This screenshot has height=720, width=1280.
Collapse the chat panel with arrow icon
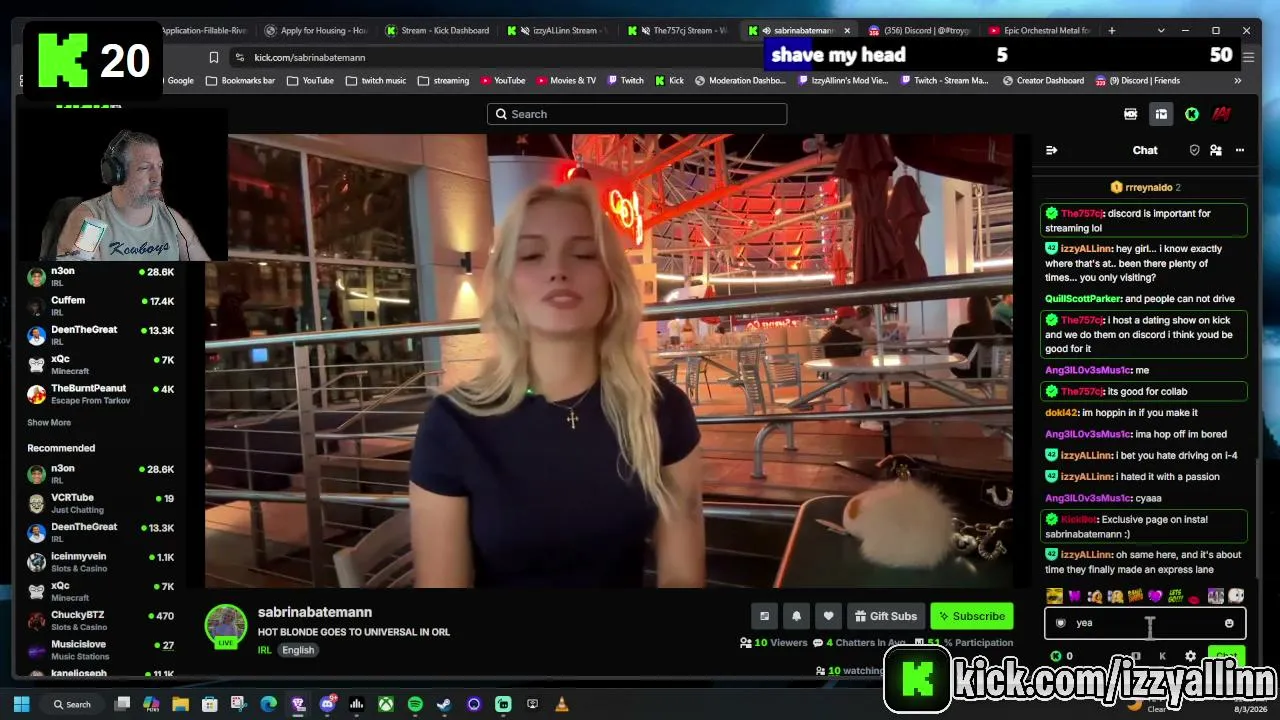click(x=1051, y=150)
